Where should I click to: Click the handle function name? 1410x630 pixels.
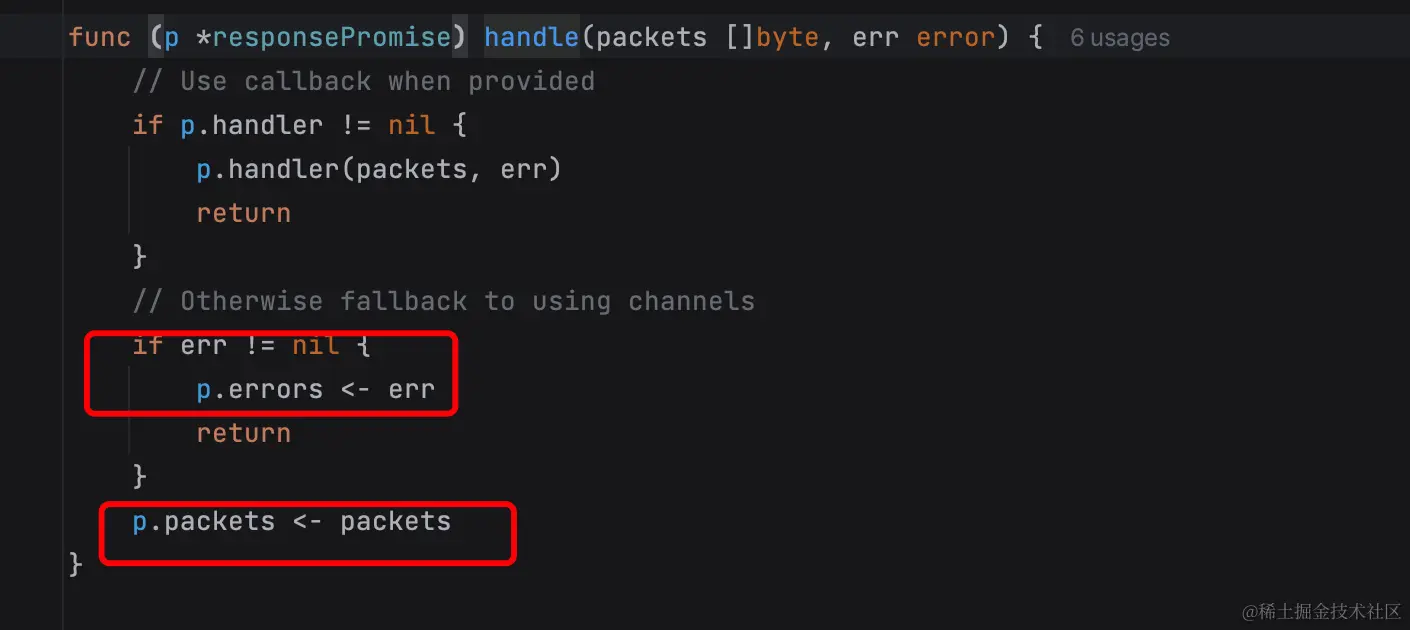(531, 37)
